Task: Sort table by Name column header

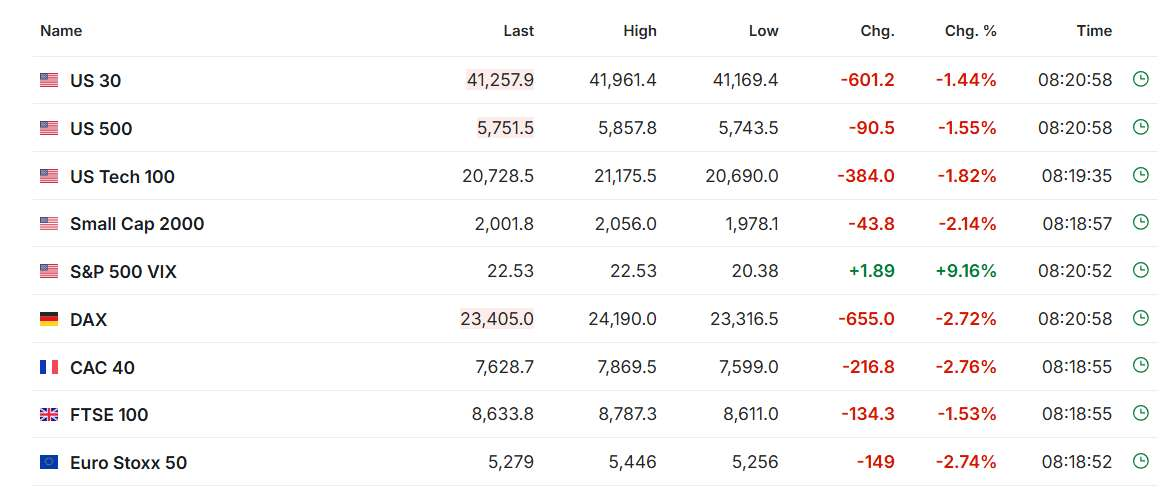Action: click(x=61, y=31)
